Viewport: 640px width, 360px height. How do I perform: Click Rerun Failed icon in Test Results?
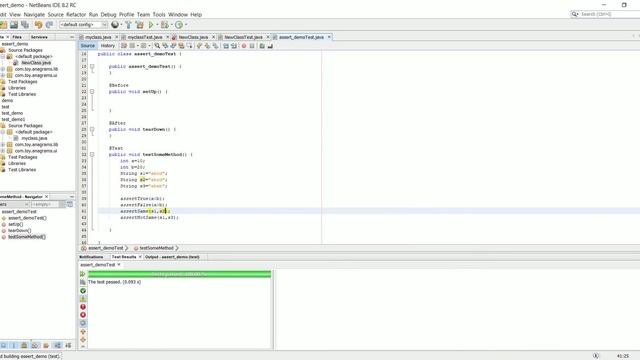tap(83, 282)
